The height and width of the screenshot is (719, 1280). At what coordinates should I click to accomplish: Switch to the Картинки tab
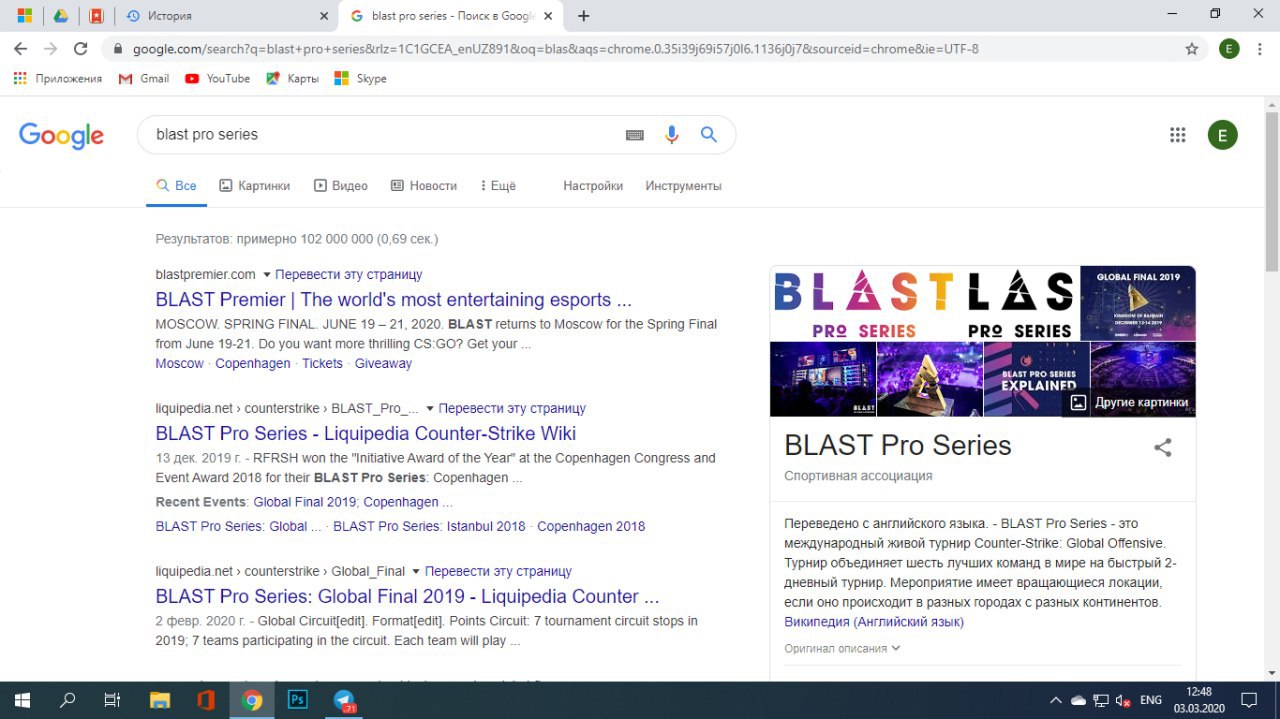(x=255, y=186)
